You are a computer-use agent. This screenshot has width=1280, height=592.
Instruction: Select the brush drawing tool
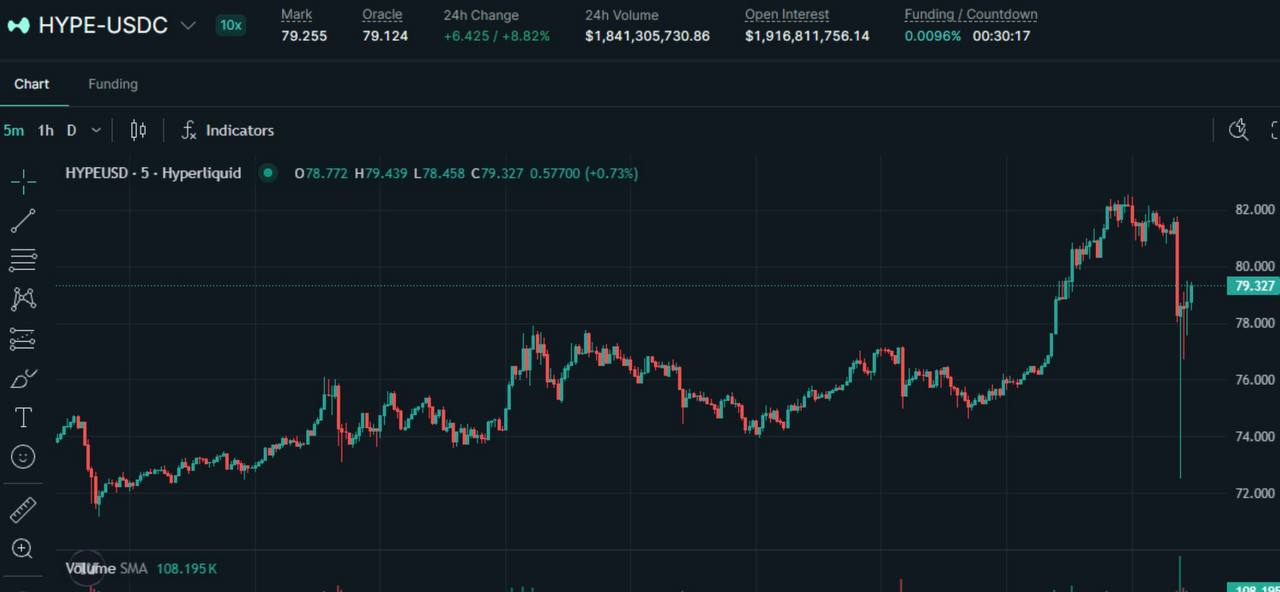coord(23,378)
